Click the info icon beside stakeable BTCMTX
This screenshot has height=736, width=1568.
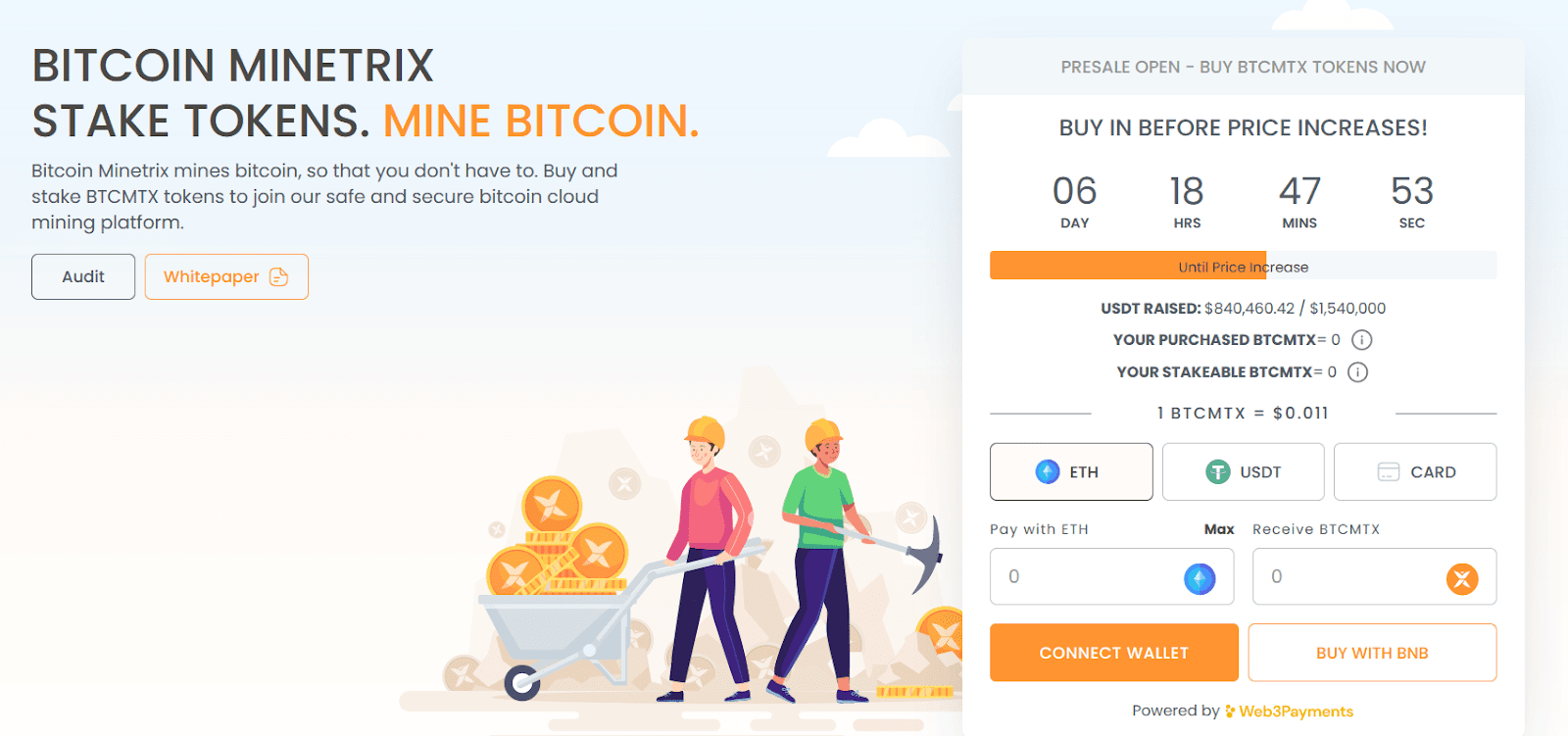(x=1357, y=372)
